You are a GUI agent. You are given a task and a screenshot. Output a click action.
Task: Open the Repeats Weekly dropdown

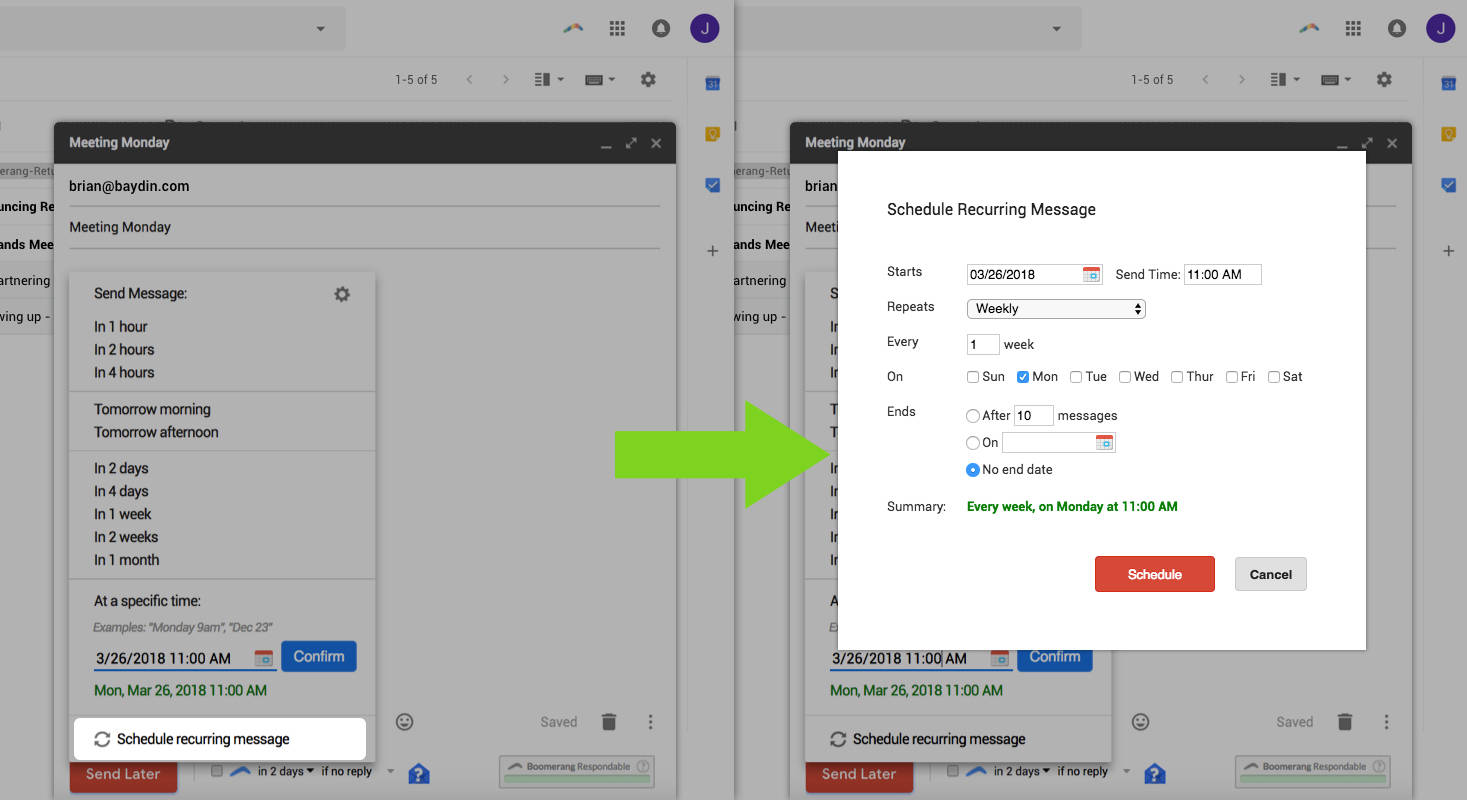click(1055, 308)
